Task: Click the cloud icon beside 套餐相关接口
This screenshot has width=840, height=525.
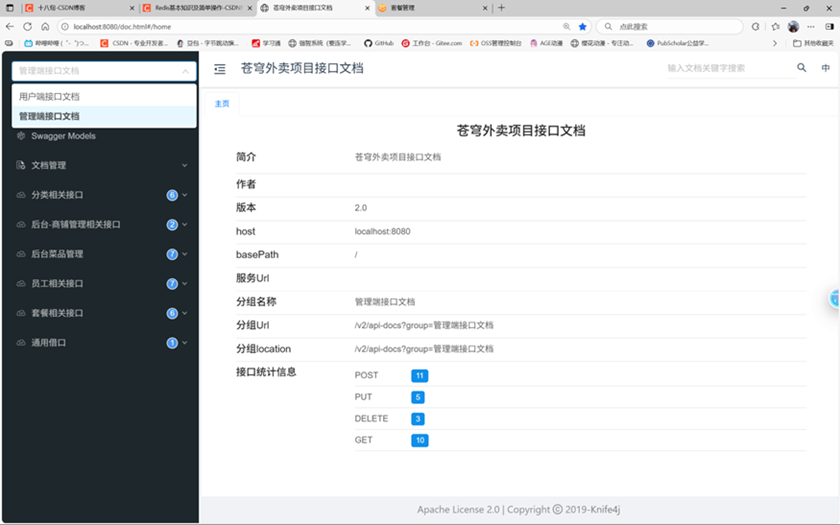Action: [x=20, y=313]
